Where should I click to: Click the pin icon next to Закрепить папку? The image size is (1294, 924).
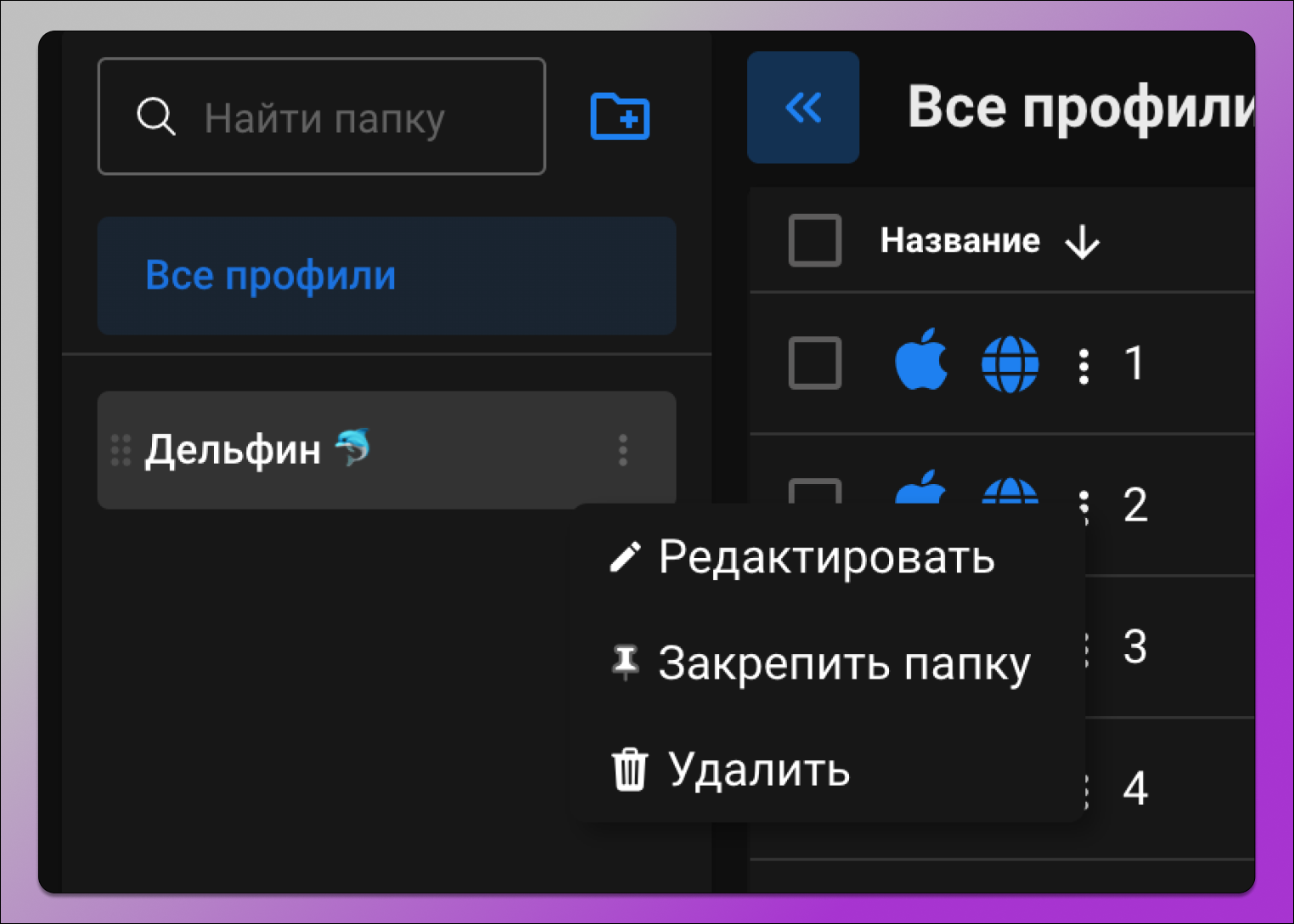coord(627,663)
